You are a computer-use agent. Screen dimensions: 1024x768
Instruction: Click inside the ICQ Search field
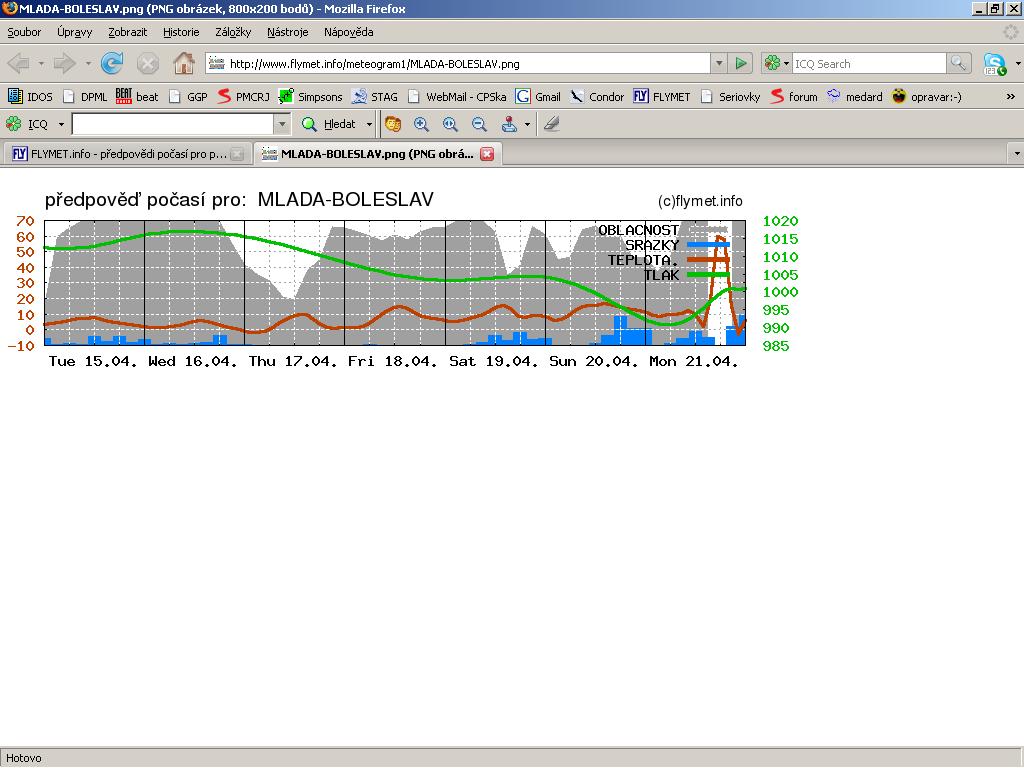tap(868, 63)
